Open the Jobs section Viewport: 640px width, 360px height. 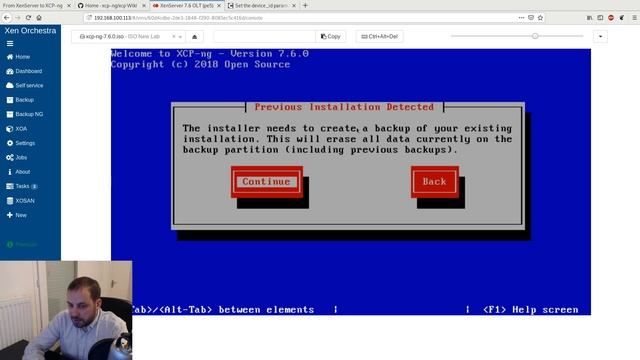pos(17,157)
